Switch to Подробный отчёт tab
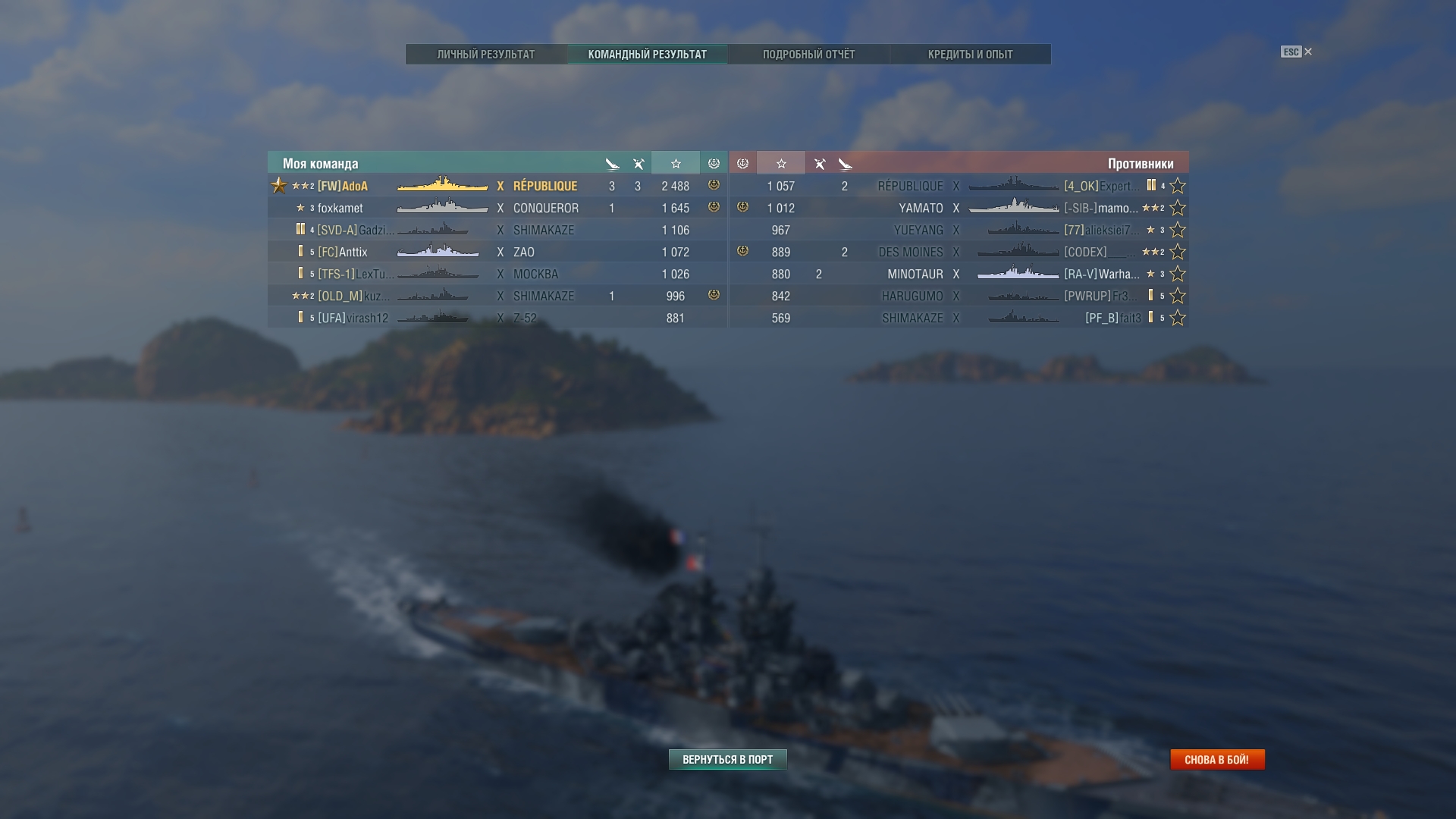1456x819 pixels. [808, 55]
